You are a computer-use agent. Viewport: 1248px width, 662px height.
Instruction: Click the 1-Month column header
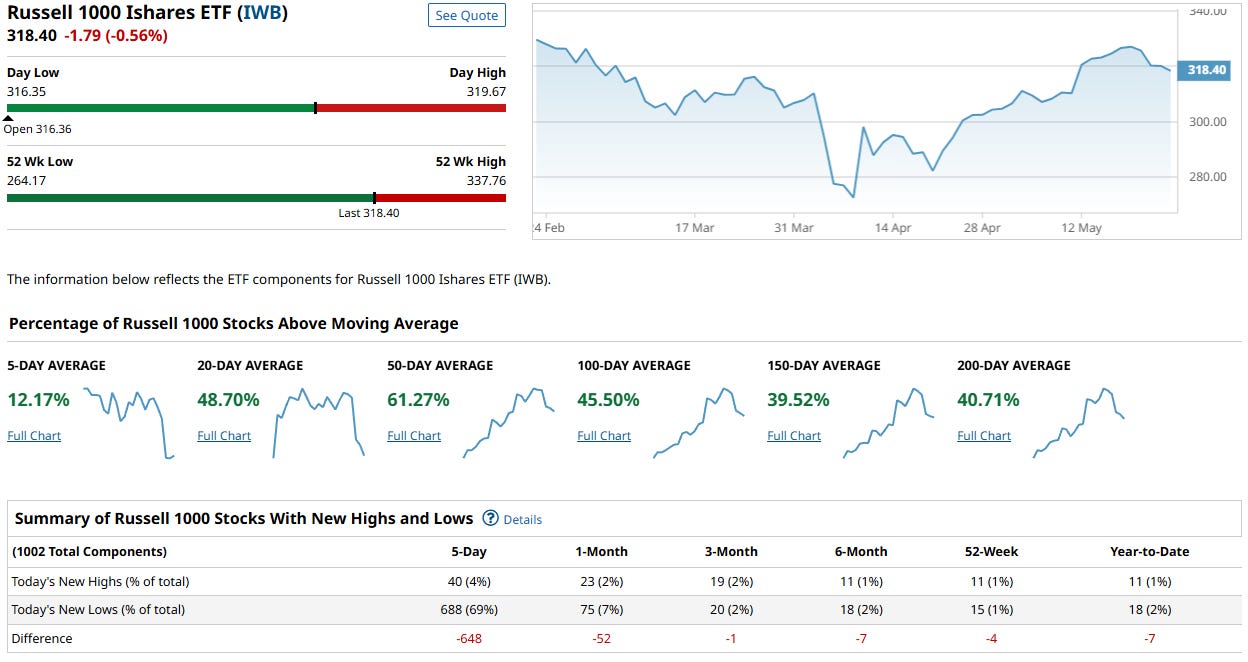click(602, 552)
